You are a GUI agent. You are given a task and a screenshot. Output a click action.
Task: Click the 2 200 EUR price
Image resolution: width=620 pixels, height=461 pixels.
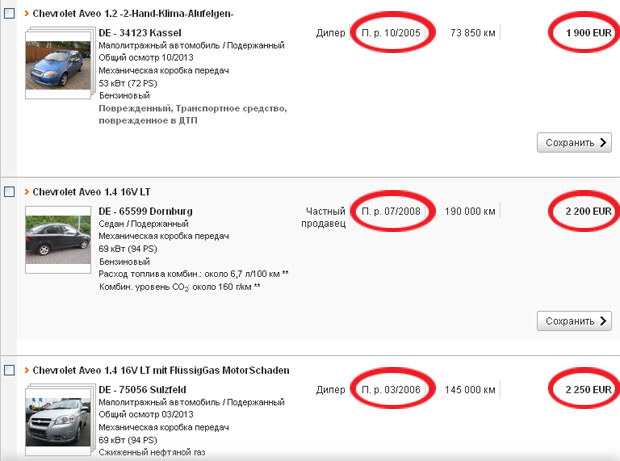(588, 212)
